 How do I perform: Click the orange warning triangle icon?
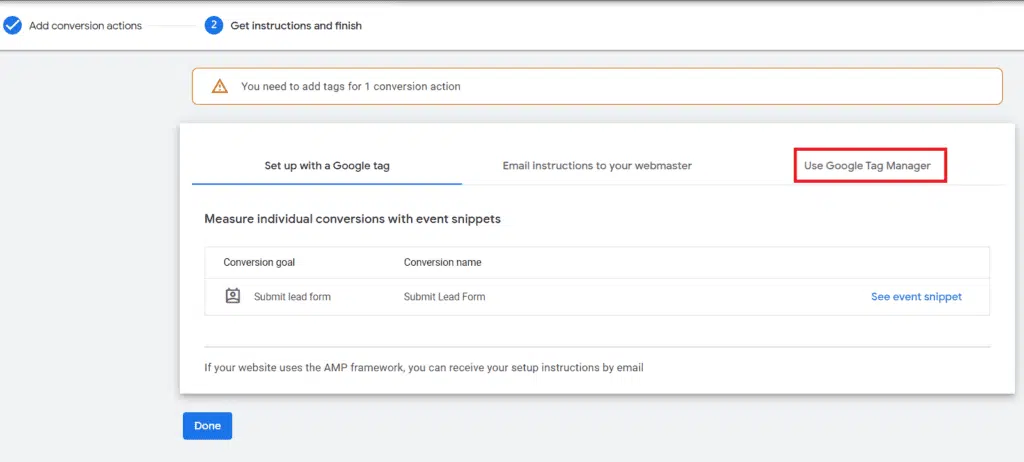[219, 87]
